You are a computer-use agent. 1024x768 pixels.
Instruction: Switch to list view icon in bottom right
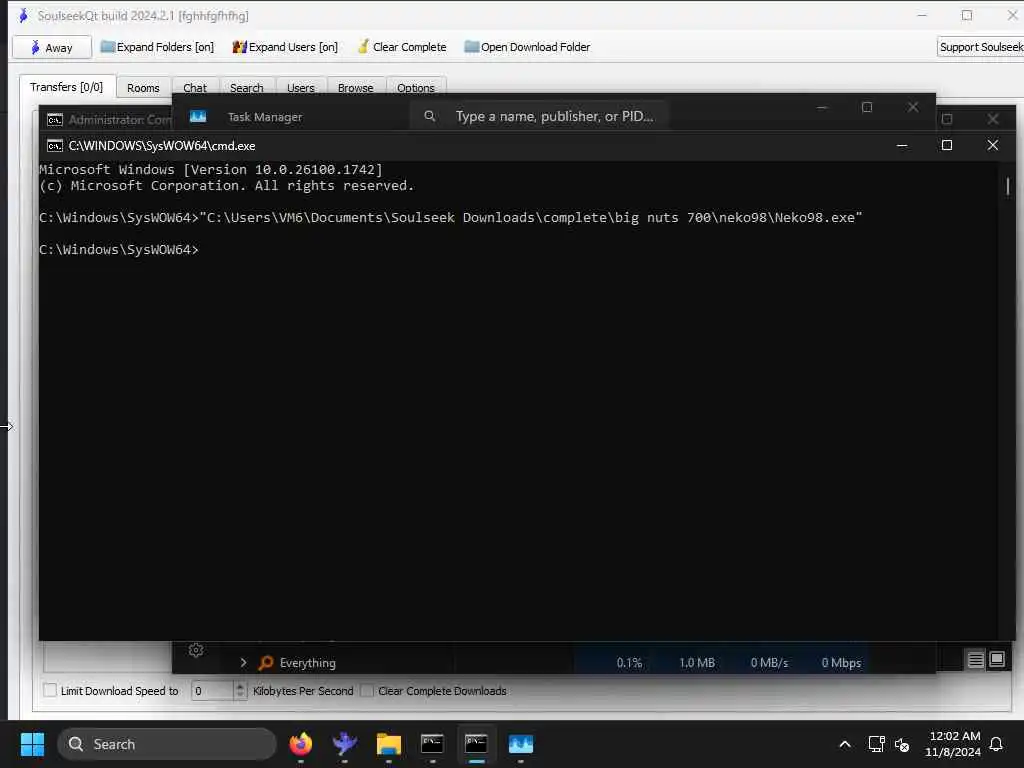pos(976,660)
